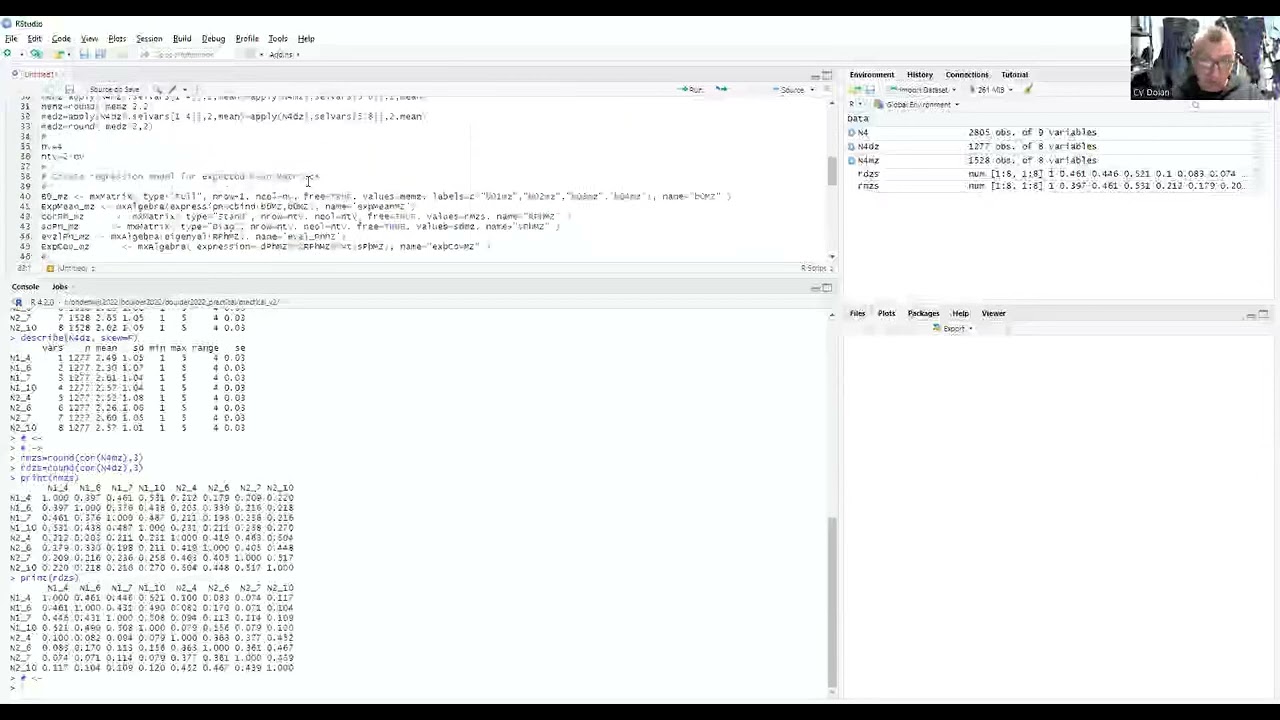The image size is (1280, 720).
Task: Open the Import Dataset dropdown
Action: click(925, 90)
